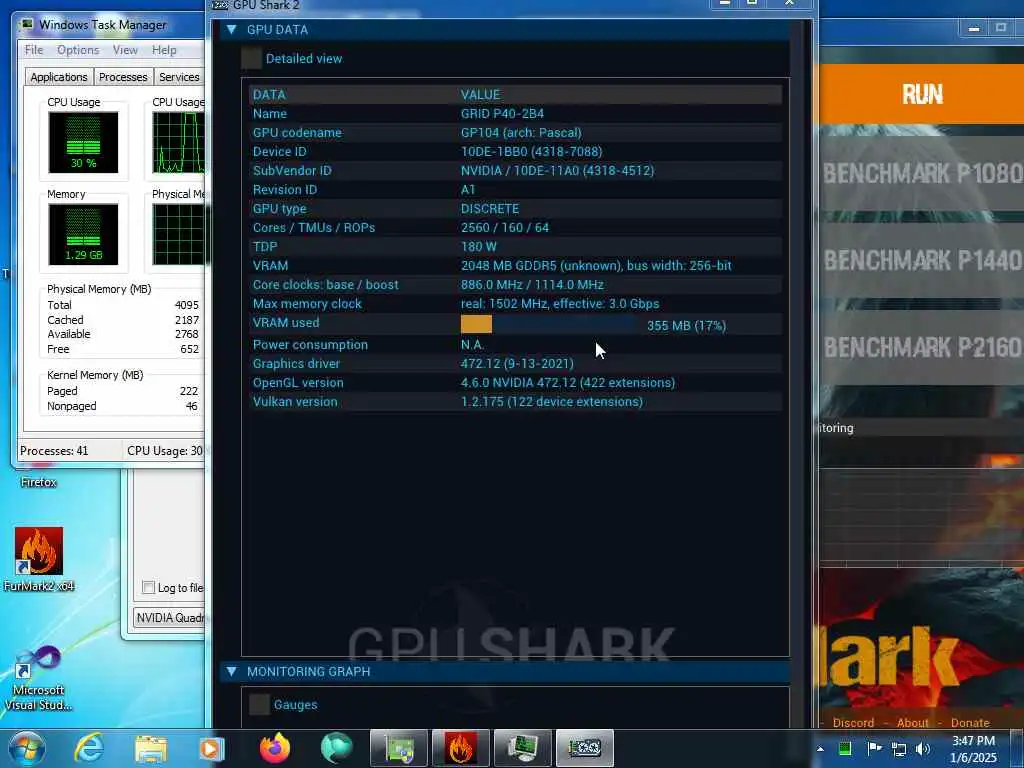The width and height of the screenshot is (1024, 768).
Task: Select the Core clocks 886.0 MHz value
Action: coord(532,285)
